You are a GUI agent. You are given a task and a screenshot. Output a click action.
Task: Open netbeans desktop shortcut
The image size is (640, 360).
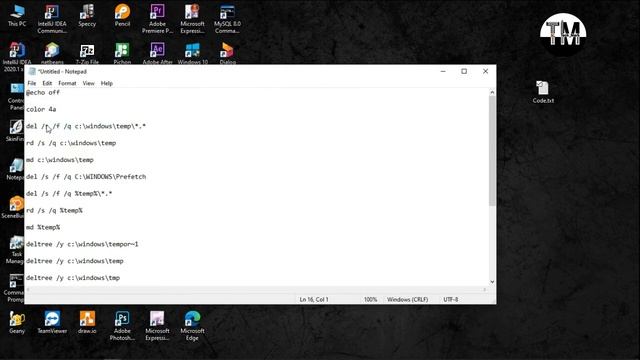[x=52, y=53]
